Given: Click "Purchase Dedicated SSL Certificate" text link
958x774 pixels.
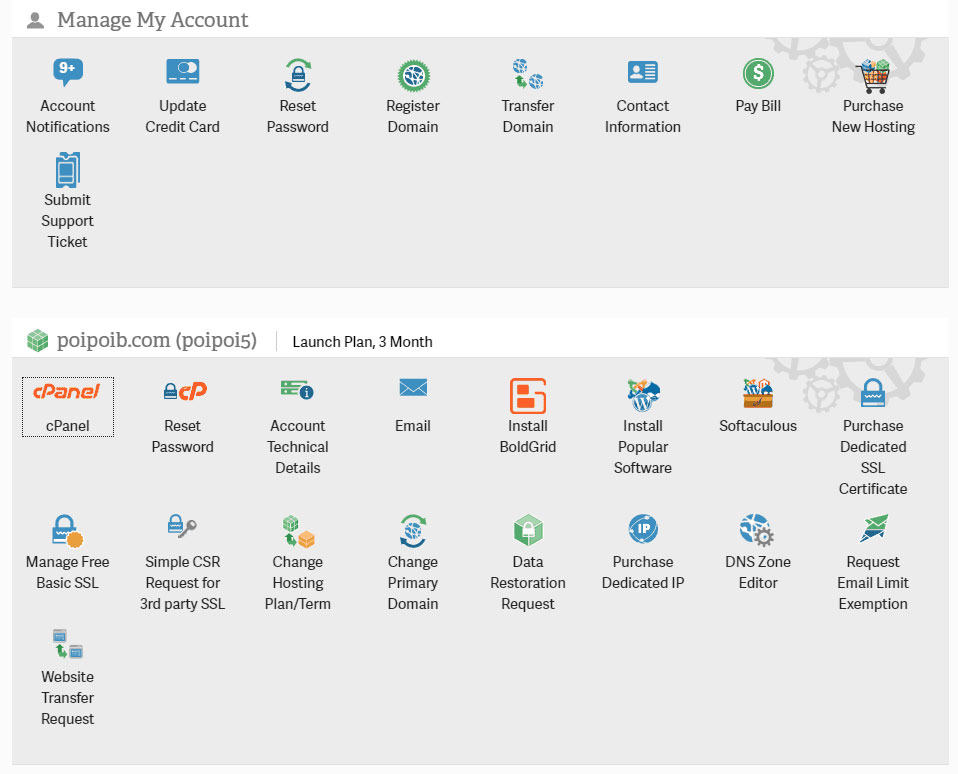Looking at the screenshot, I should (x=873, y=457).
